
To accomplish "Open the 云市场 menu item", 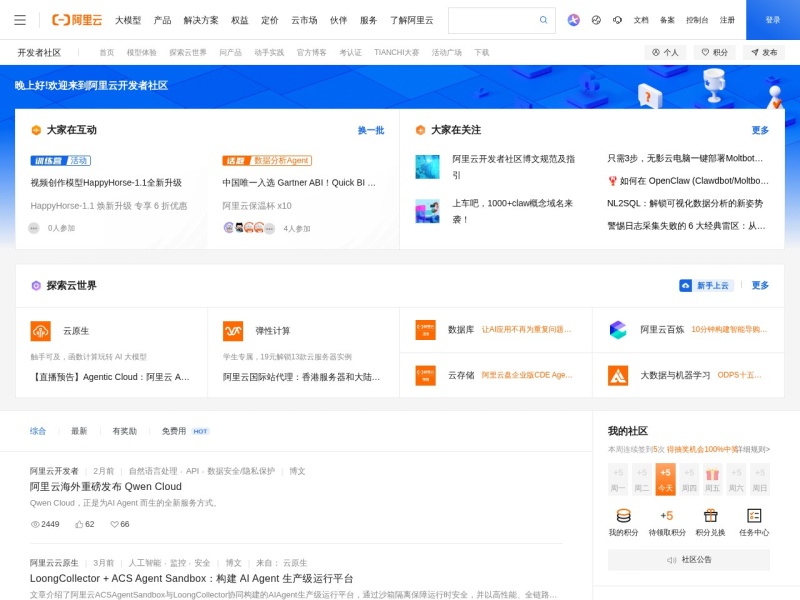I will point(304,20).
